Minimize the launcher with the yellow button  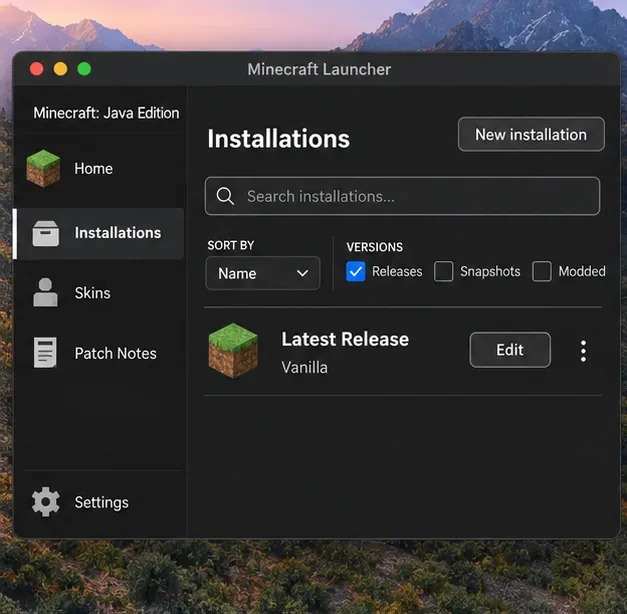tap(60, 69)
